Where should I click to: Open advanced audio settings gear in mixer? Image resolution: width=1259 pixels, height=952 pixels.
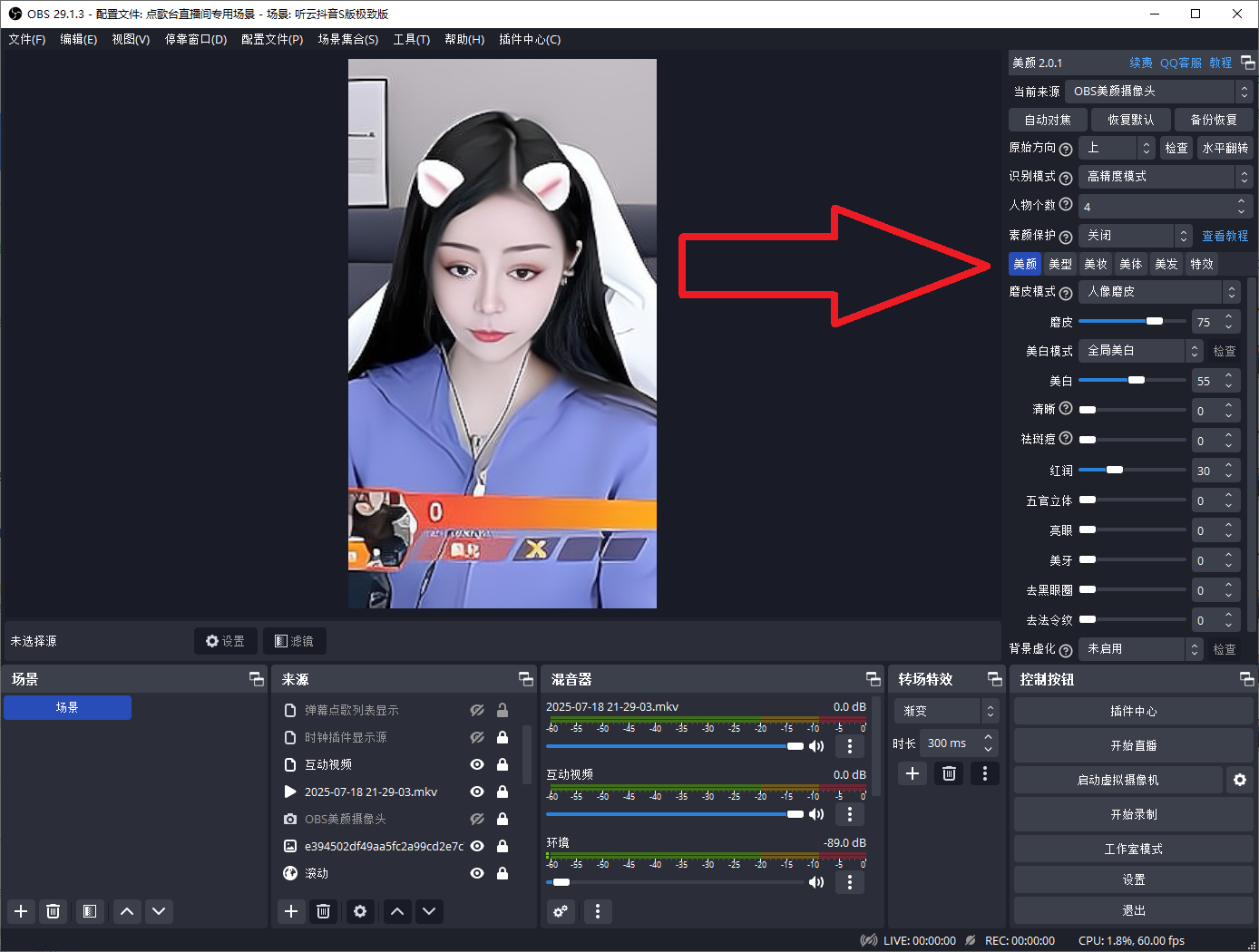click(x=560, y=911)
